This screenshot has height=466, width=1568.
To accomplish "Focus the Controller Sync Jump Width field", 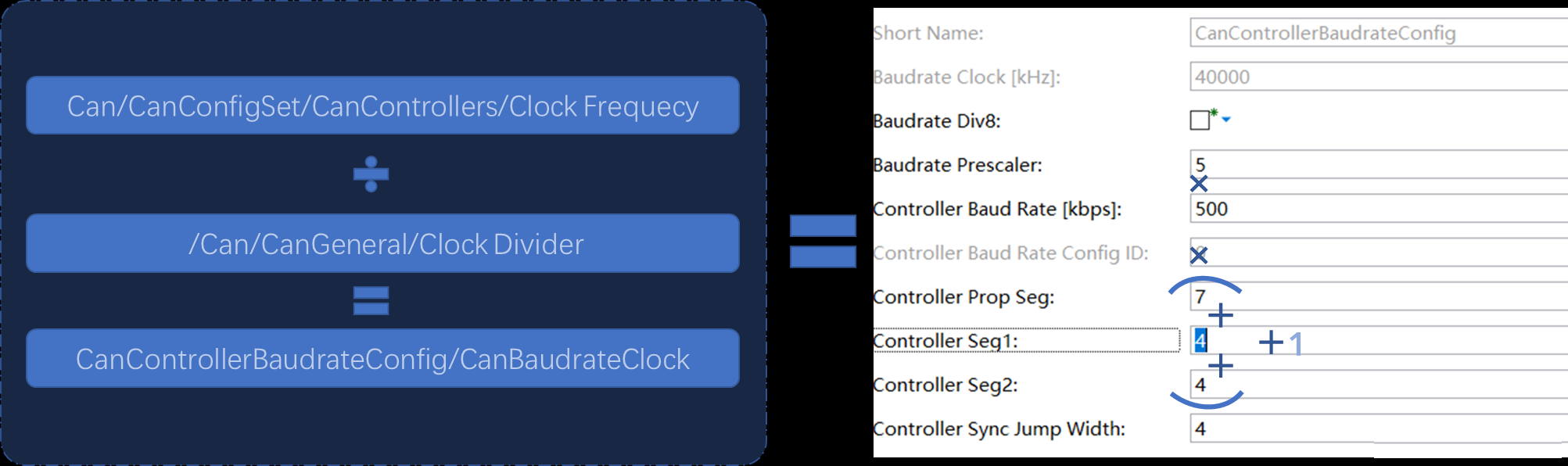I will tap(1376, 428).
